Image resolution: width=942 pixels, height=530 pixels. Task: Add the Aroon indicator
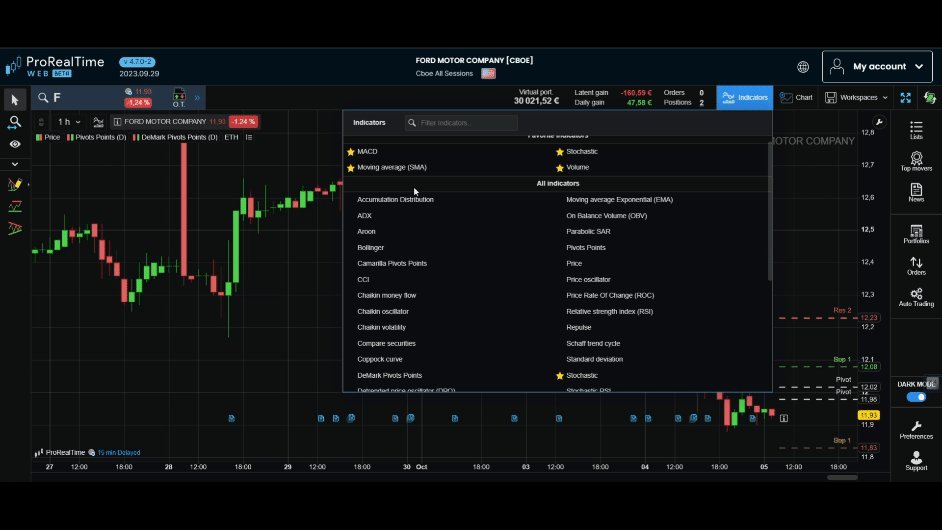pos(366,231)
